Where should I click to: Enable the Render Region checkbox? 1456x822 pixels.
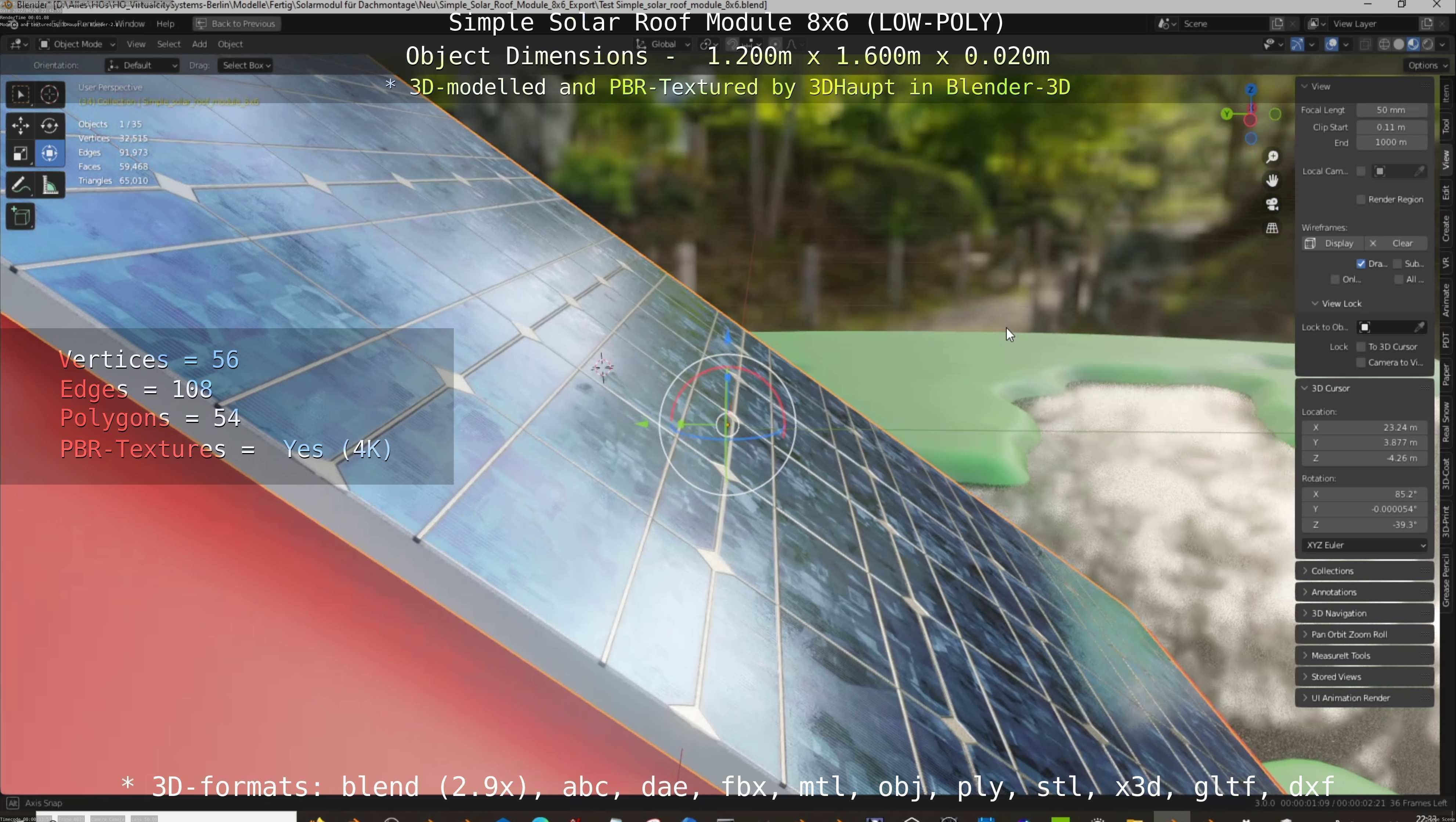[x=1361, y=200]
